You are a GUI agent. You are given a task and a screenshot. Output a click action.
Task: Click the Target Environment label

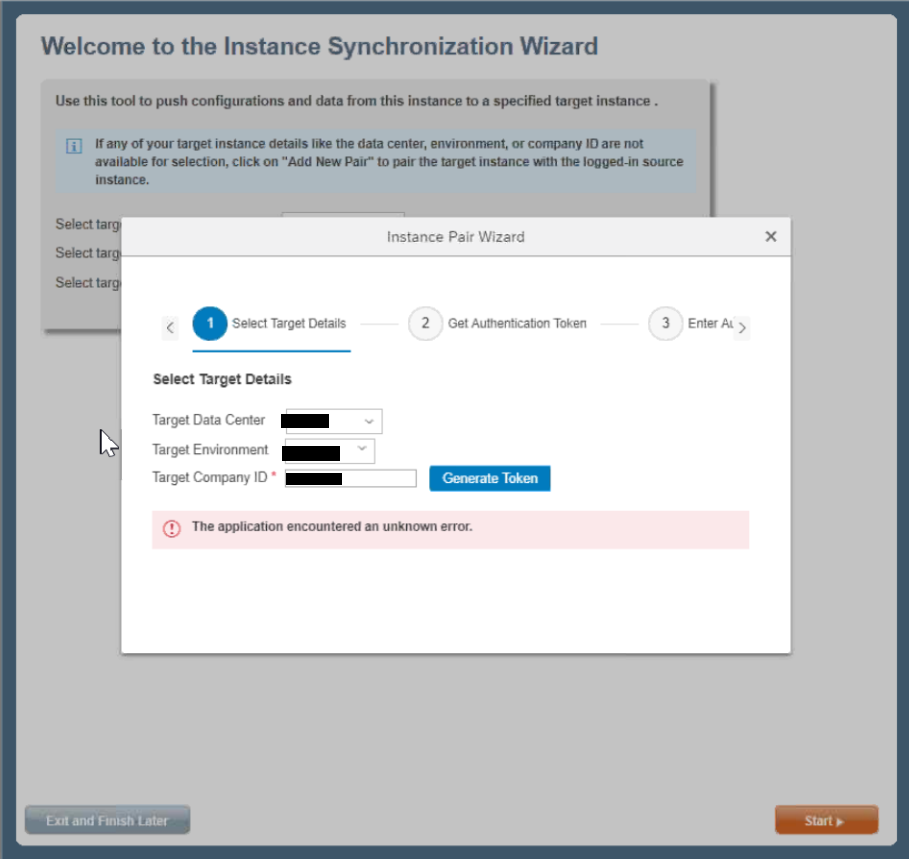pyautogui.click(x=210, y=450)
